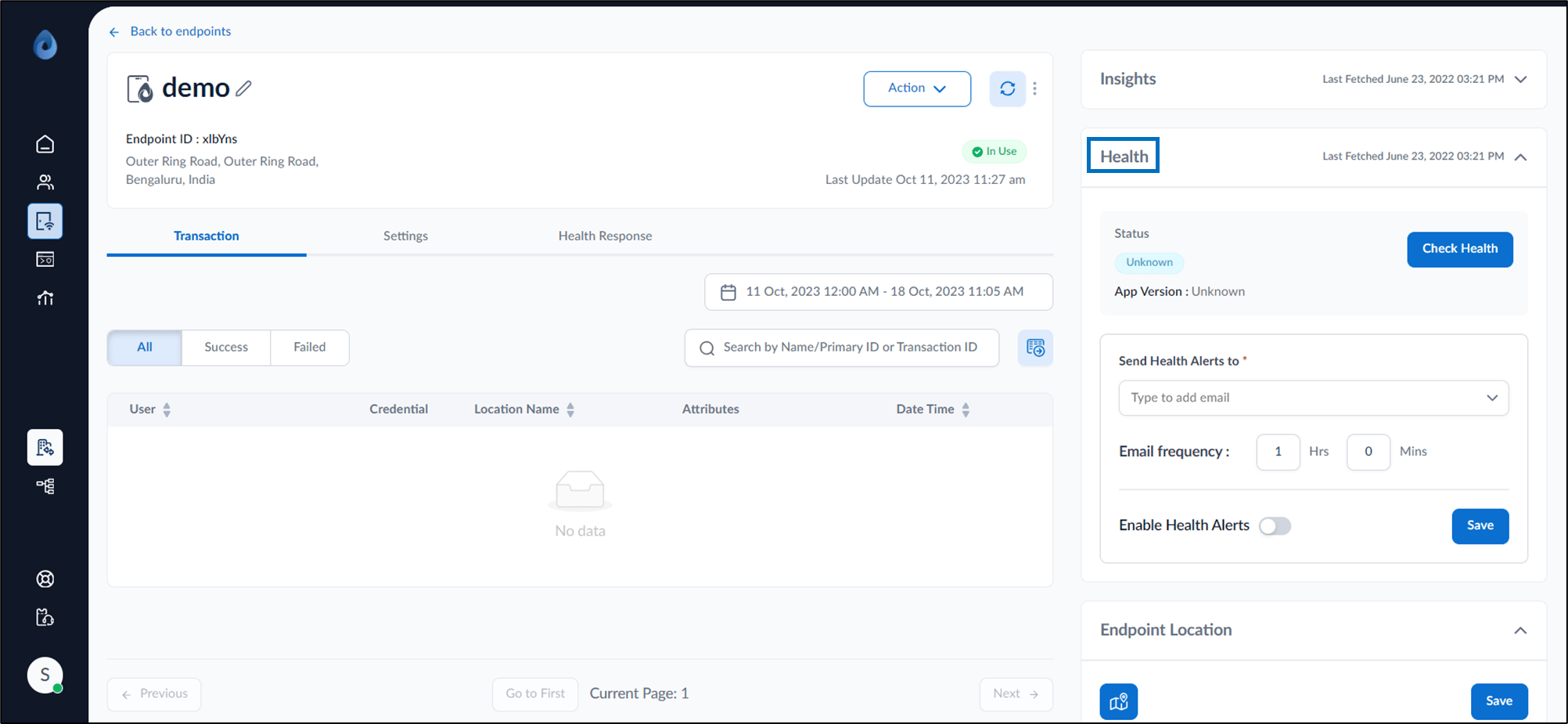Click Save in Endpoint Location panel
The height and width of the screenshot is (724, 1568).
pos(1499,701)
